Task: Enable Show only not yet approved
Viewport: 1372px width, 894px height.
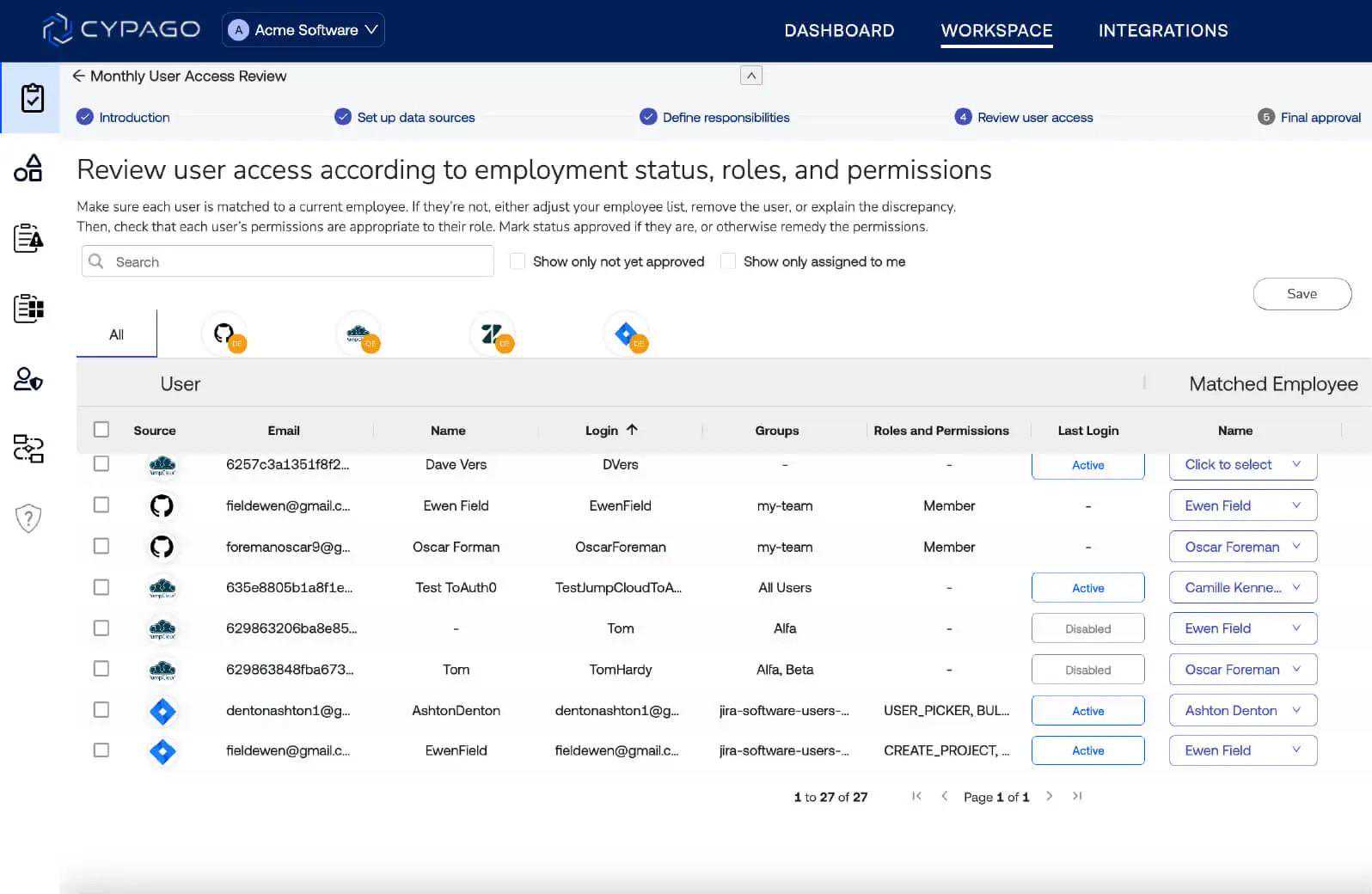Action: coord(518,261)
